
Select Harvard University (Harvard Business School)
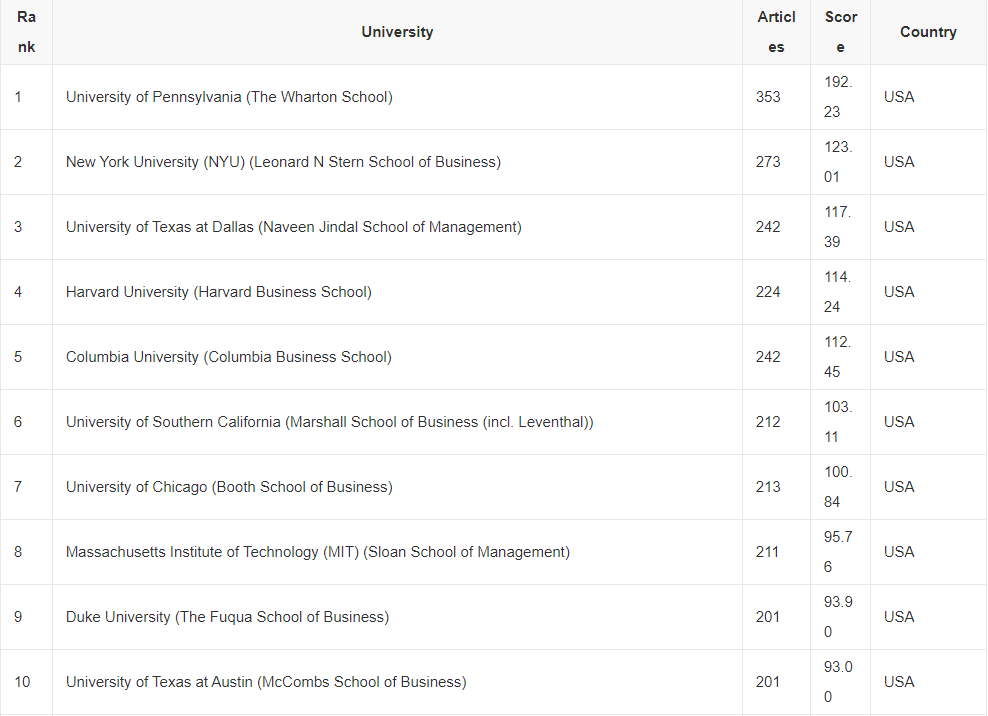[218, 292]
